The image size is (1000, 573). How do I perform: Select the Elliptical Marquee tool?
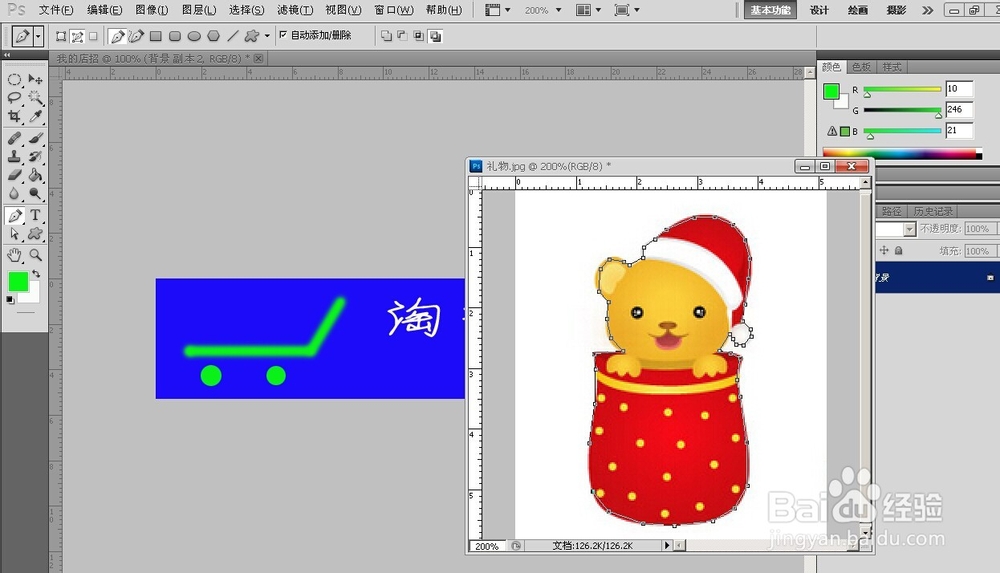pyautogui.click(x=14, y=80)
